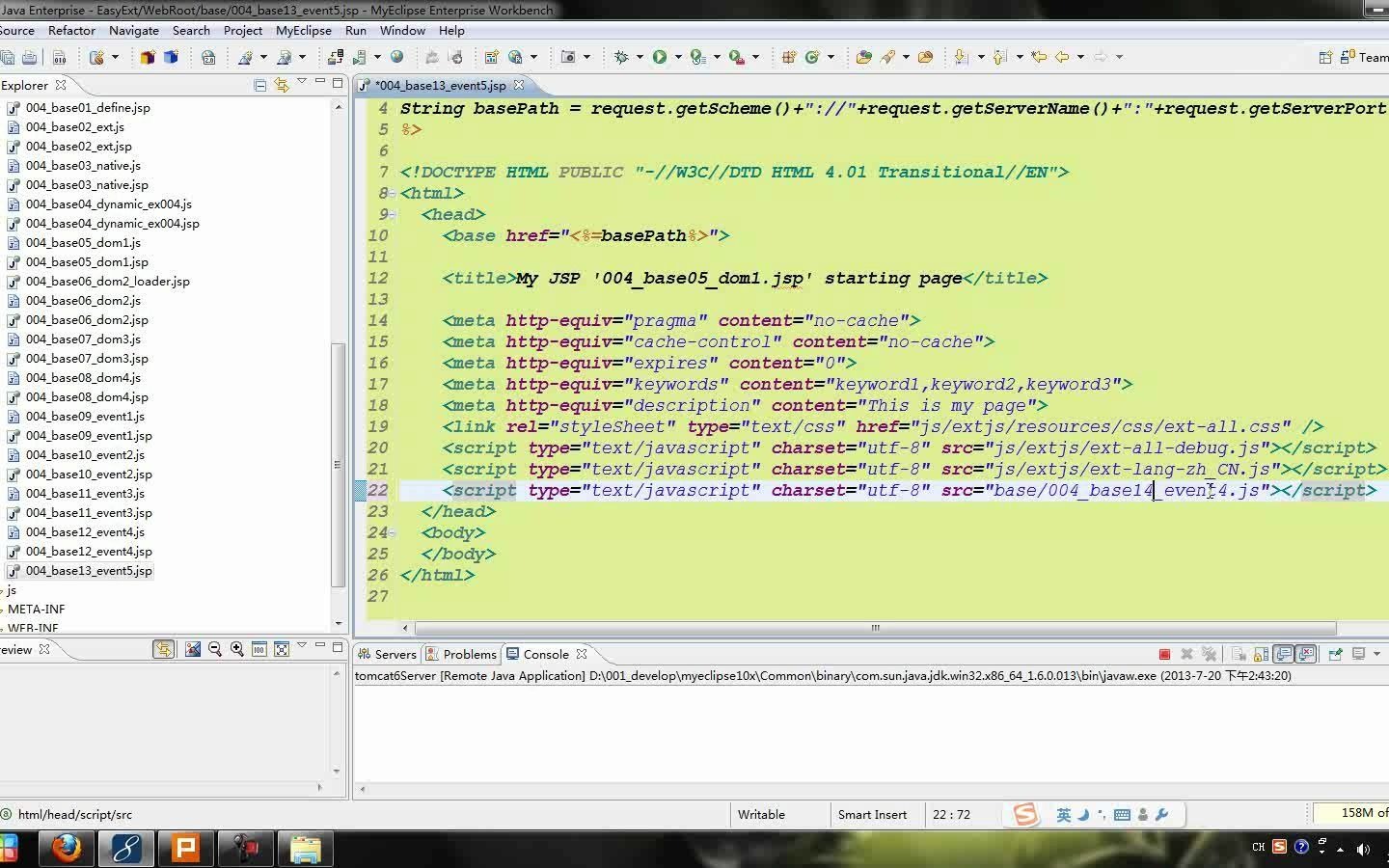Toggle Sogou English/Chinese input mode

pos(1063,815)
